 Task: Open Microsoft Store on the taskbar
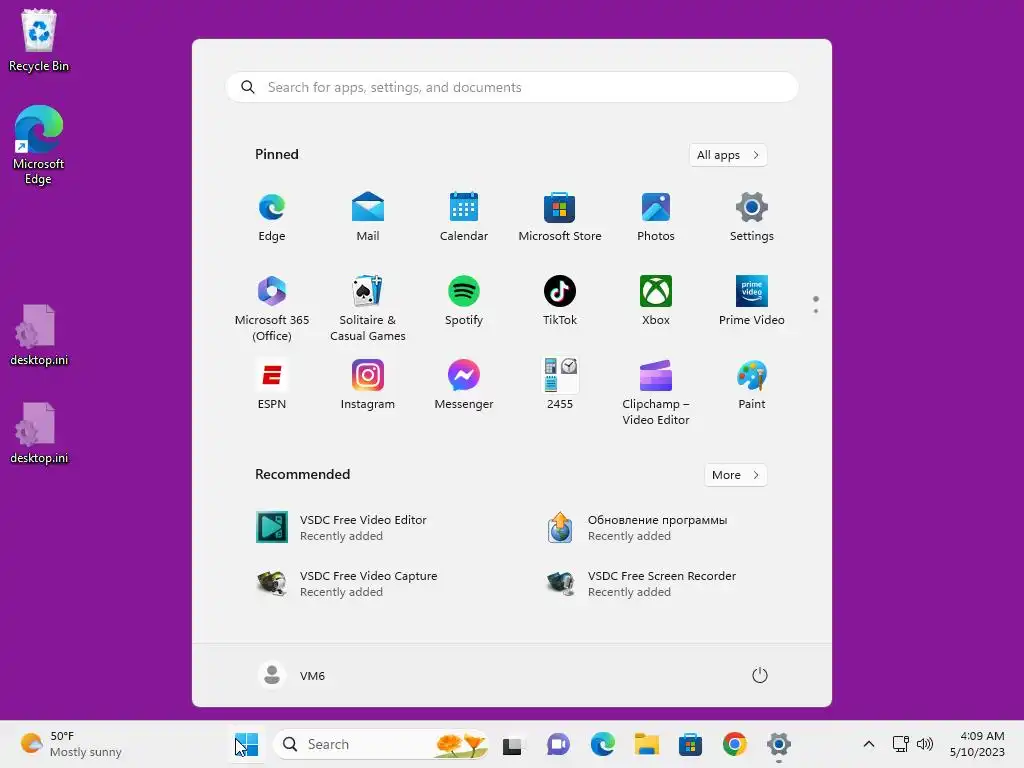click(x=690, y=744)
